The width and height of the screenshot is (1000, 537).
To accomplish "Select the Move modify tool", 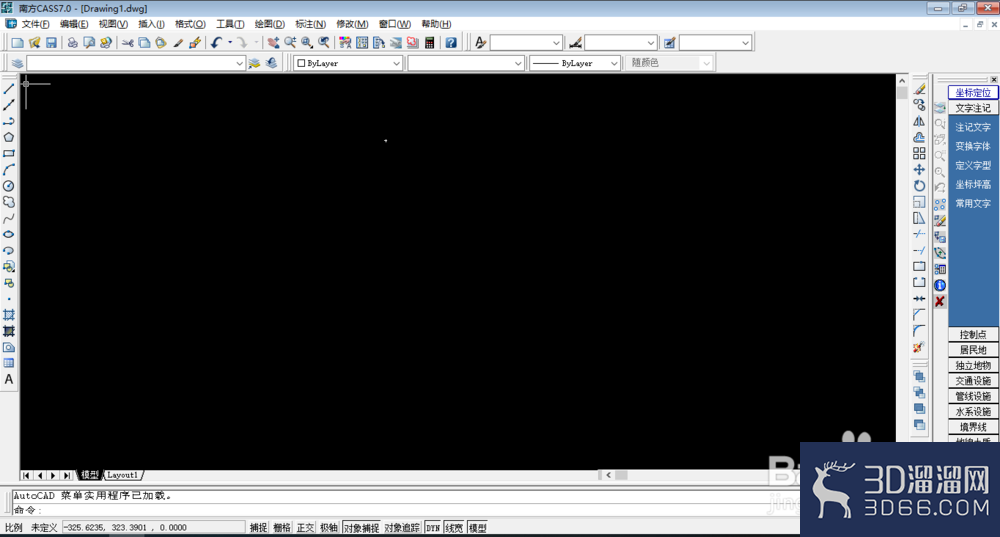I will [919, 170].
